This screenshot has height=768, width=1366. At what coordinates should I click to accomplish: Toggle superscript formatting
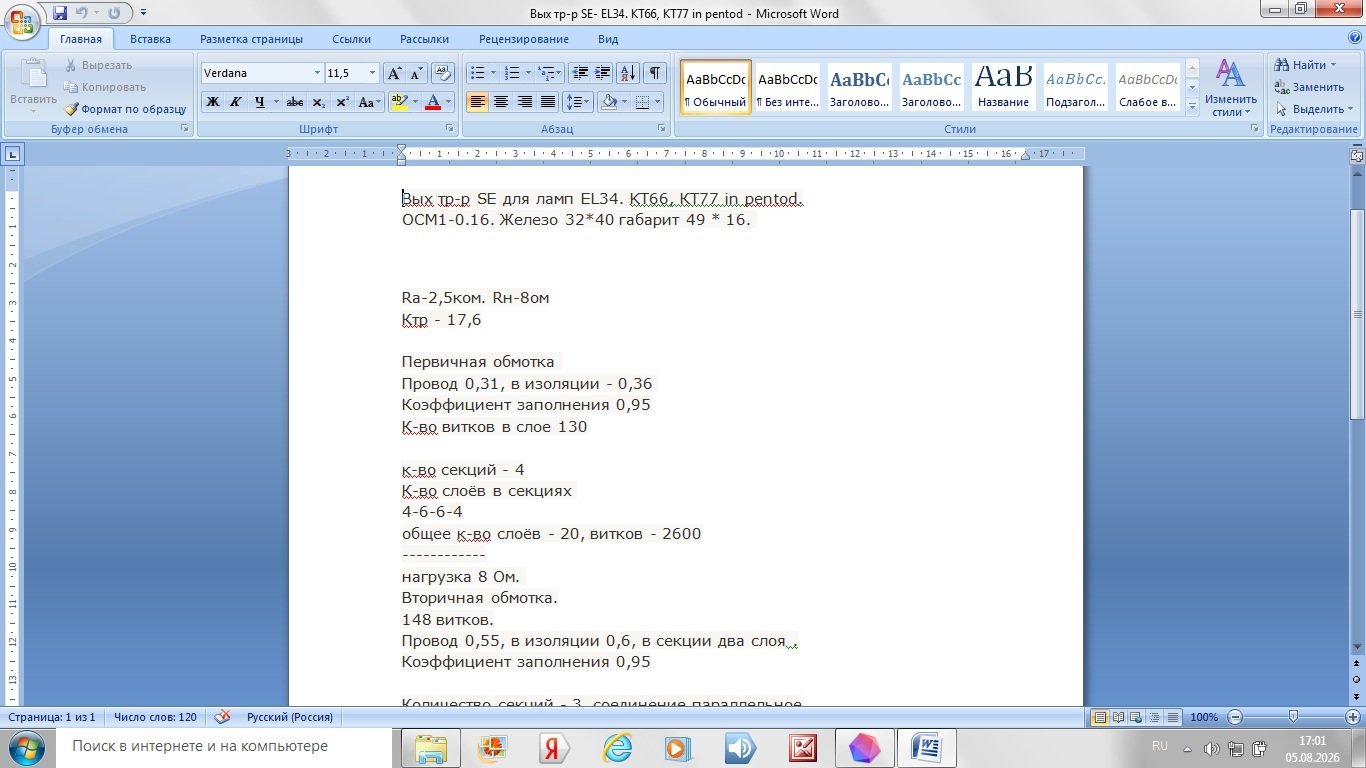(x=342, y=102)
